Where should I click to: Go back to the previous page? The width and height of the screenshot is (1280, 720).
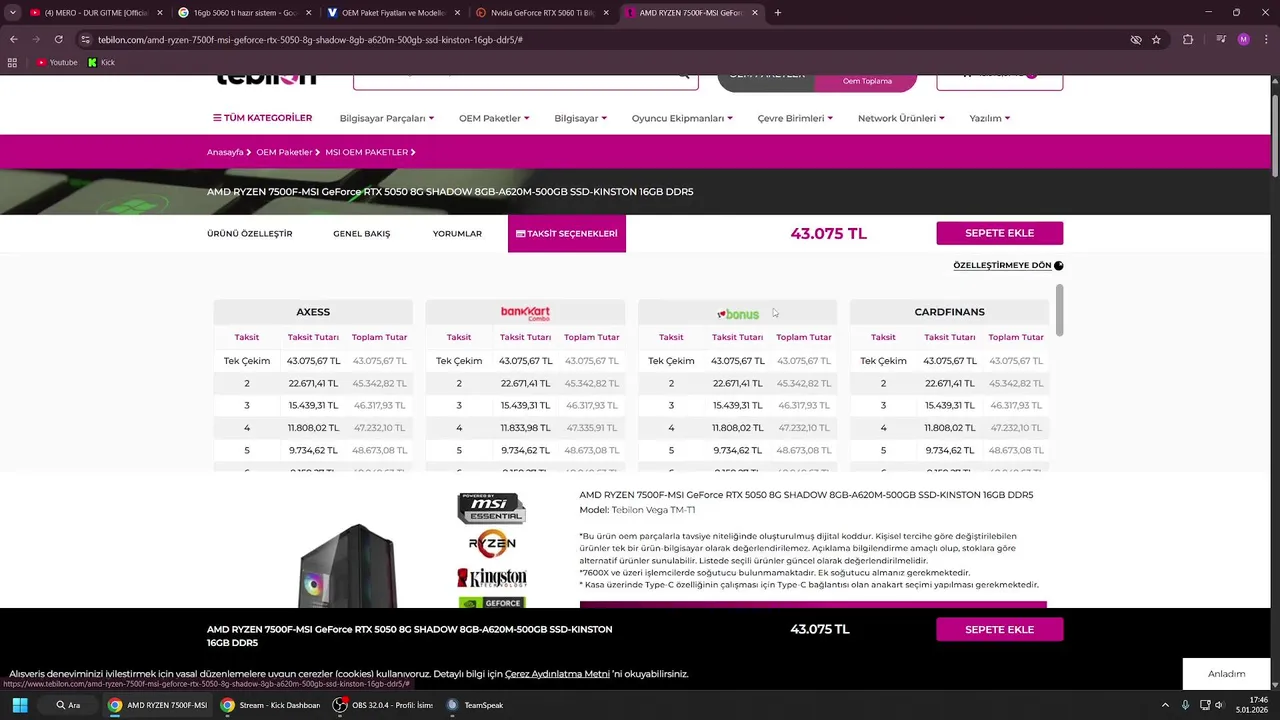(x=13, y=39)
